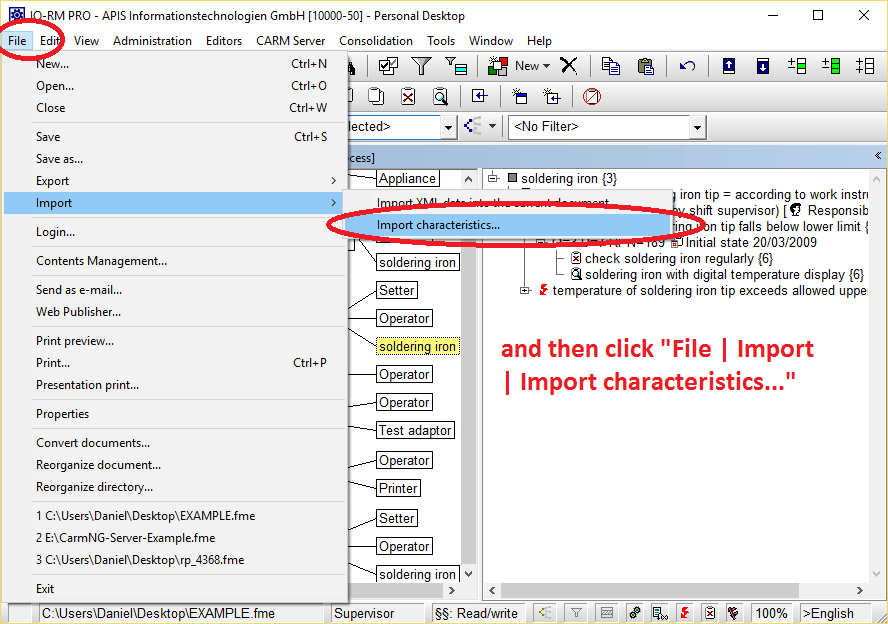Open recent file 'E:\CarmNG-Server-Example.fme'
The height and width of the screenshot is (624, 888).
click(x=174, y=538)
